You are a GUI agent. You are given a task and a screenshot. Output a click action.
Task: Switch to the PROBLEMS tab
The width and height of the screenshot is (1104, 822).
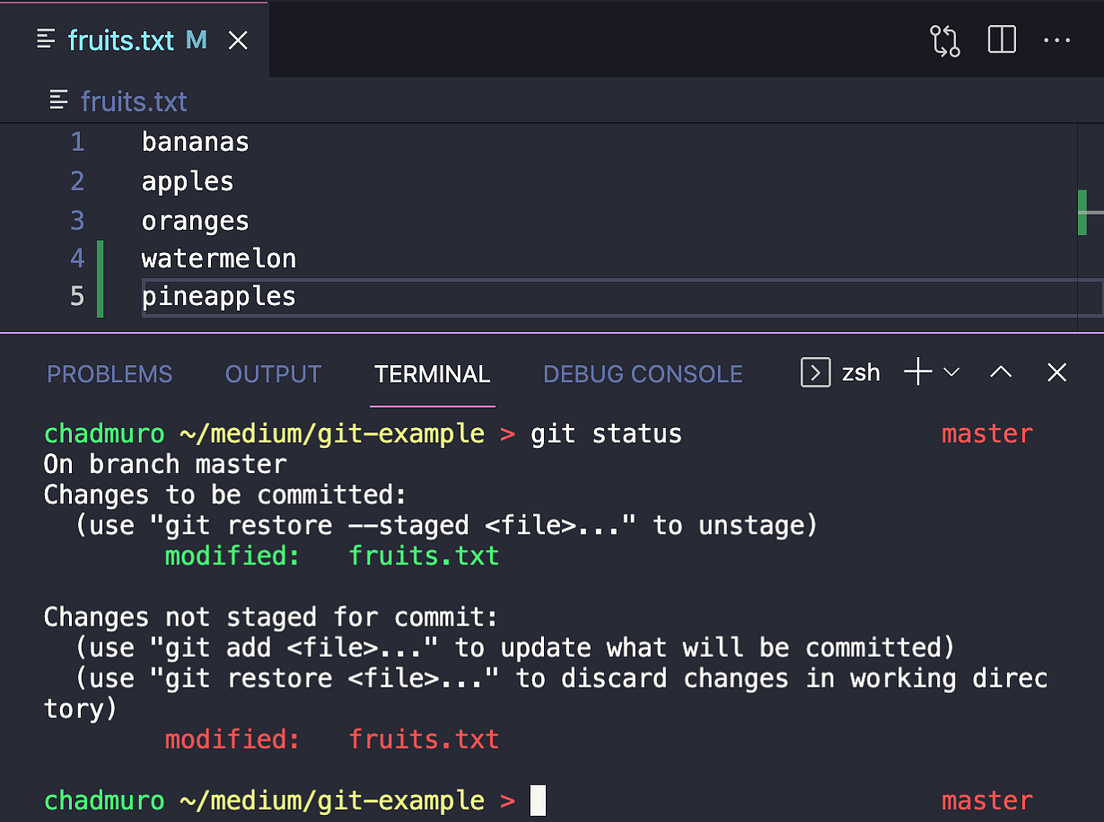coord(110,374)
